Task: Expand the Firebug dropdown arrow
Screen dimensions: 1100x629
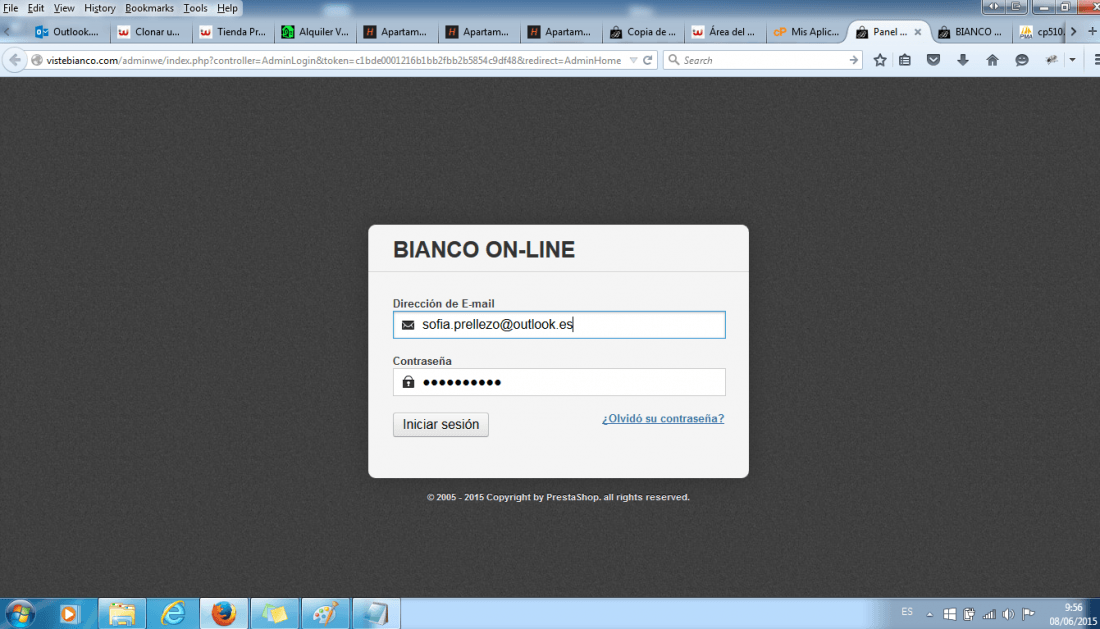Action: coord(1072,60)
